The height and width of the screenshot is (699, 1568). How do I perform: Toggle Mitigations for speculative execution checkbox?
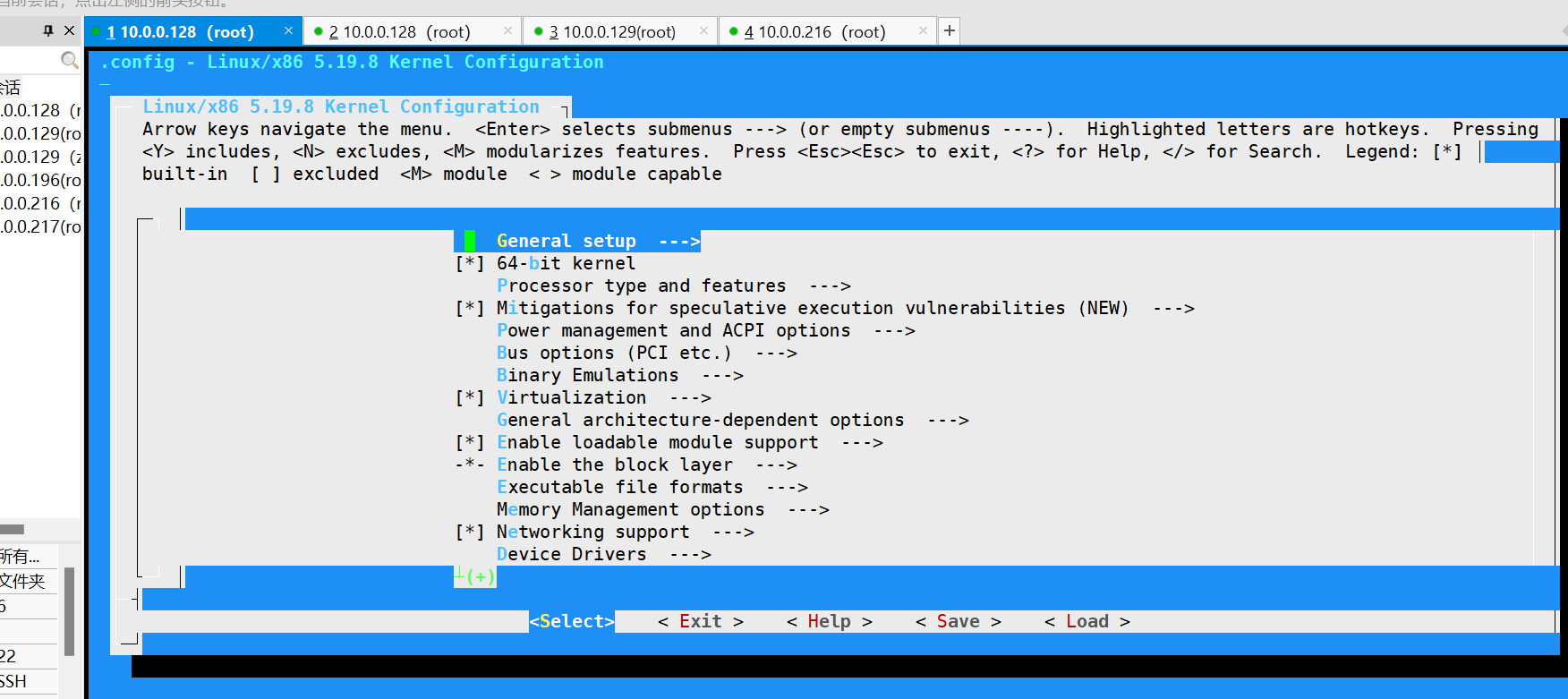(x=470, y=308)
